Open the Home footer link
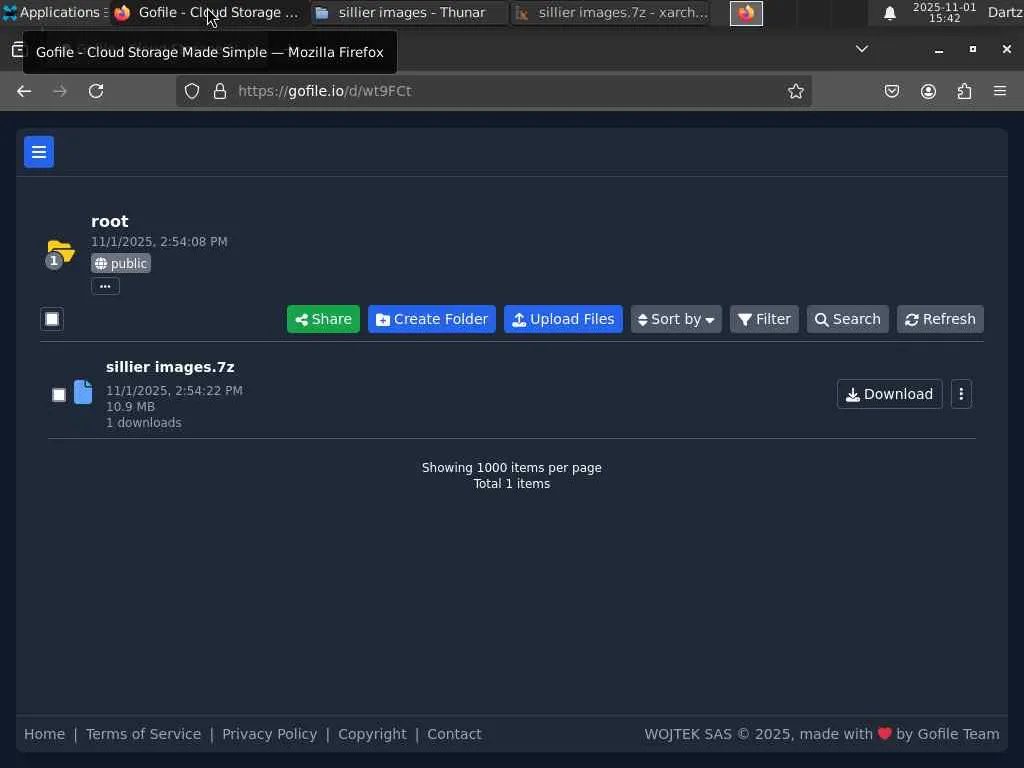 [x=44, y=734]
